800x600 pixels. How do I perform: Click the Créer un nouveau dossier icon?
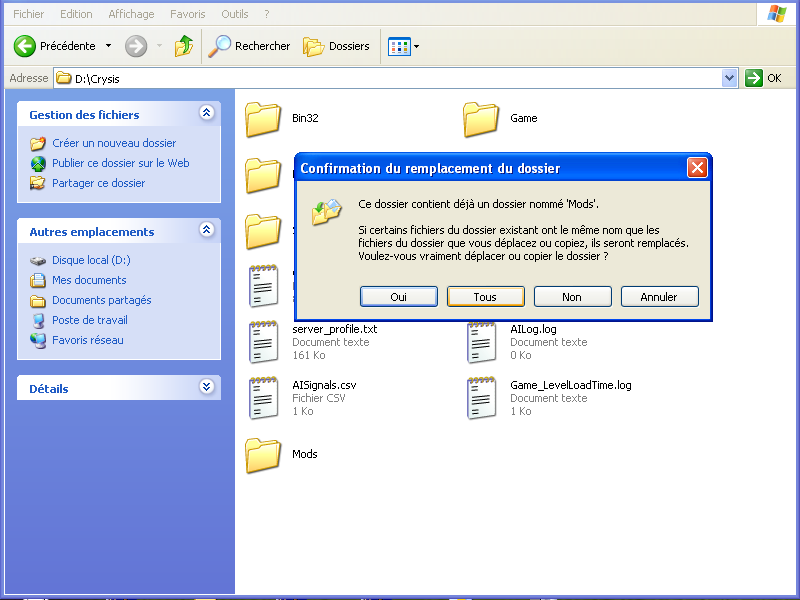pos(38,143)
